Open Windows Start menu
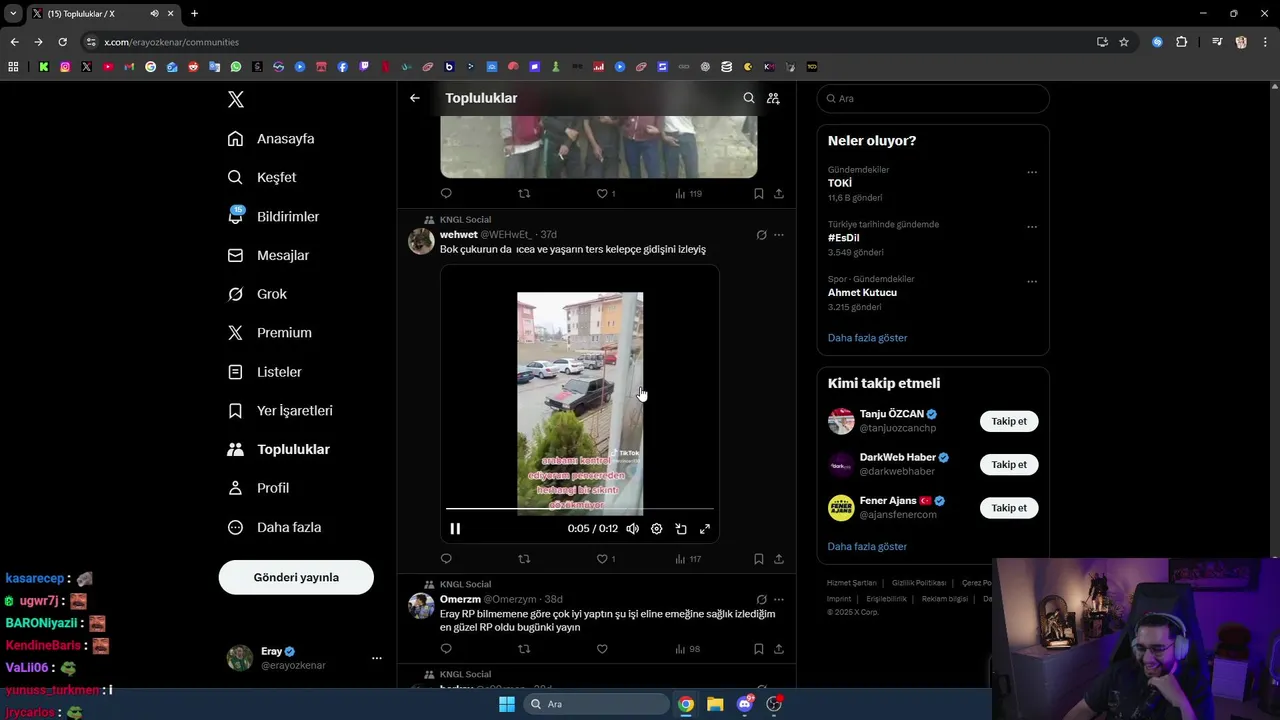Screen dimensions: 1280x720 (x=507, y=704)
